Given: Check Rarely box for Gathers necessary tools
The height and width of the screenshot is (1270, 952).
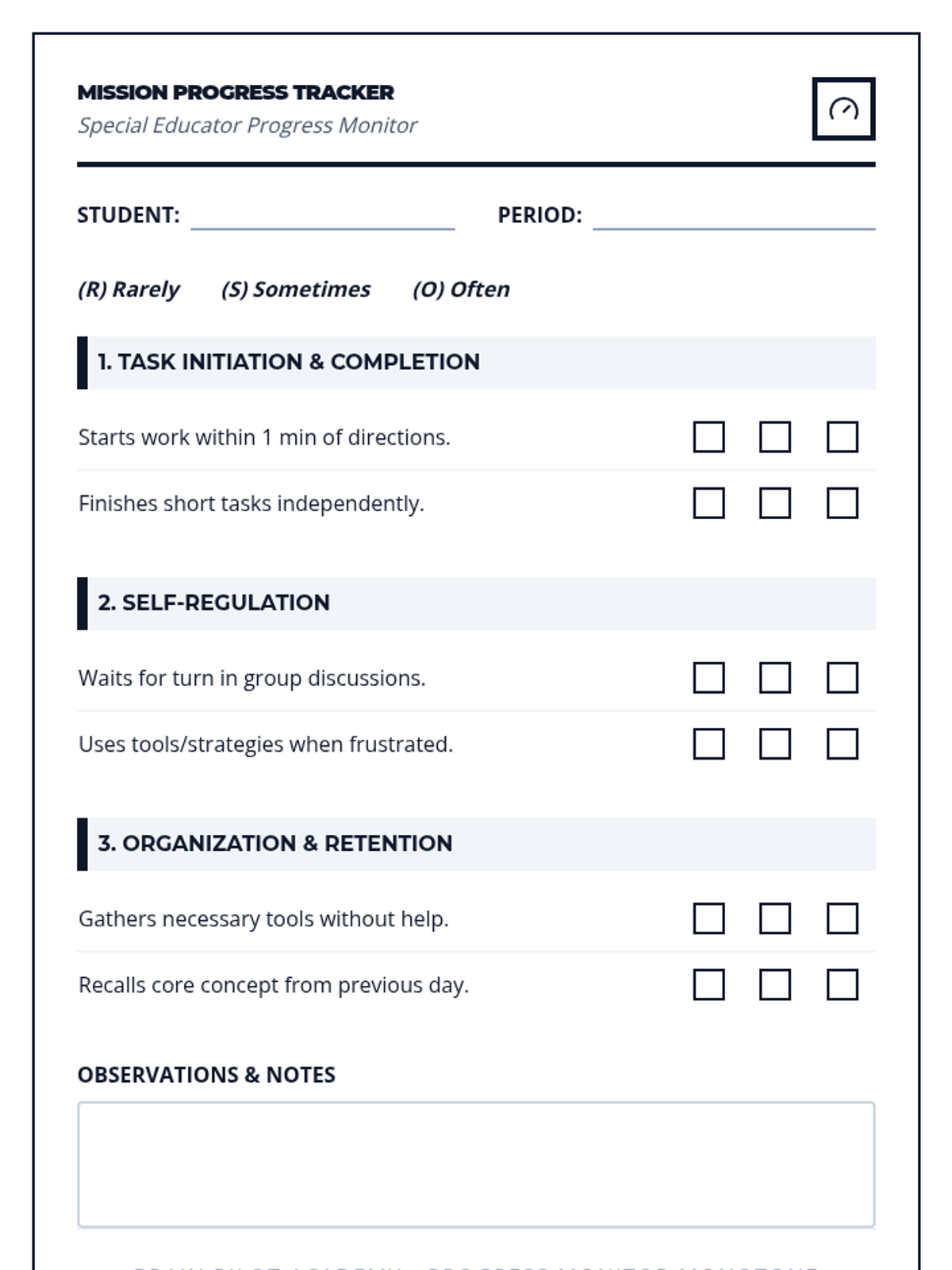Looking at the screenshot, I should (708, 918).
